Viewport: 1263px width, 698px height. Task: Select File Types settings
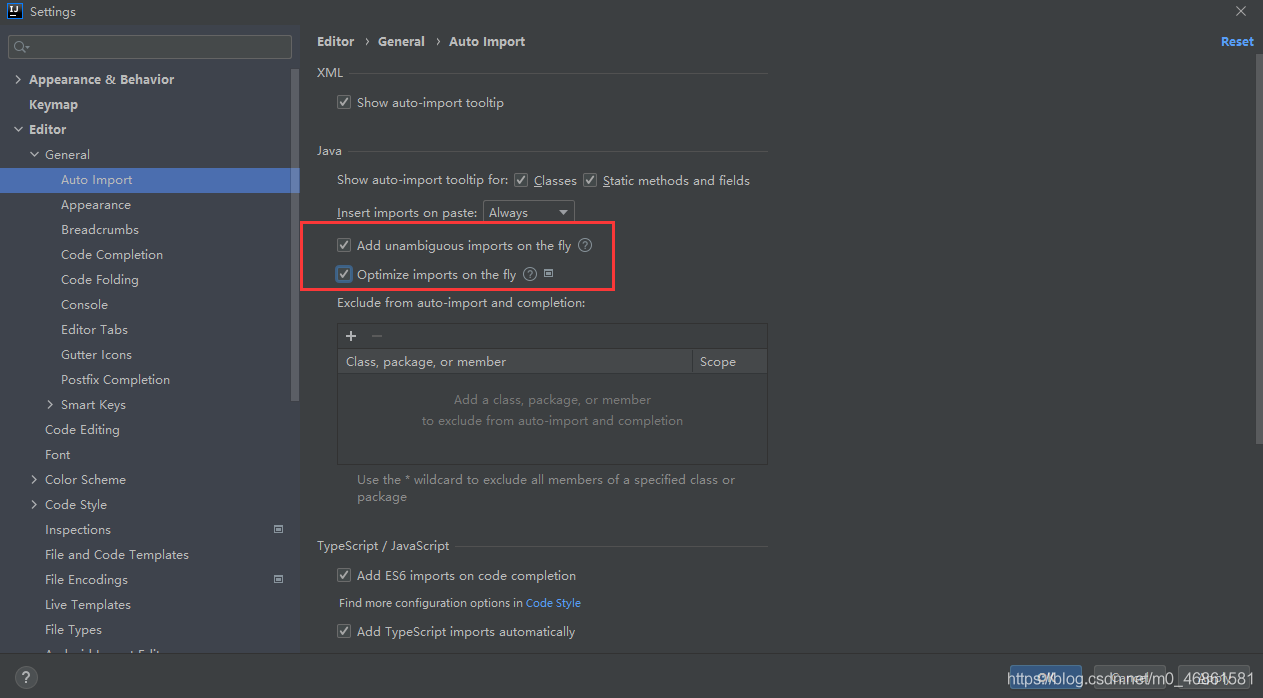[73, 629]
